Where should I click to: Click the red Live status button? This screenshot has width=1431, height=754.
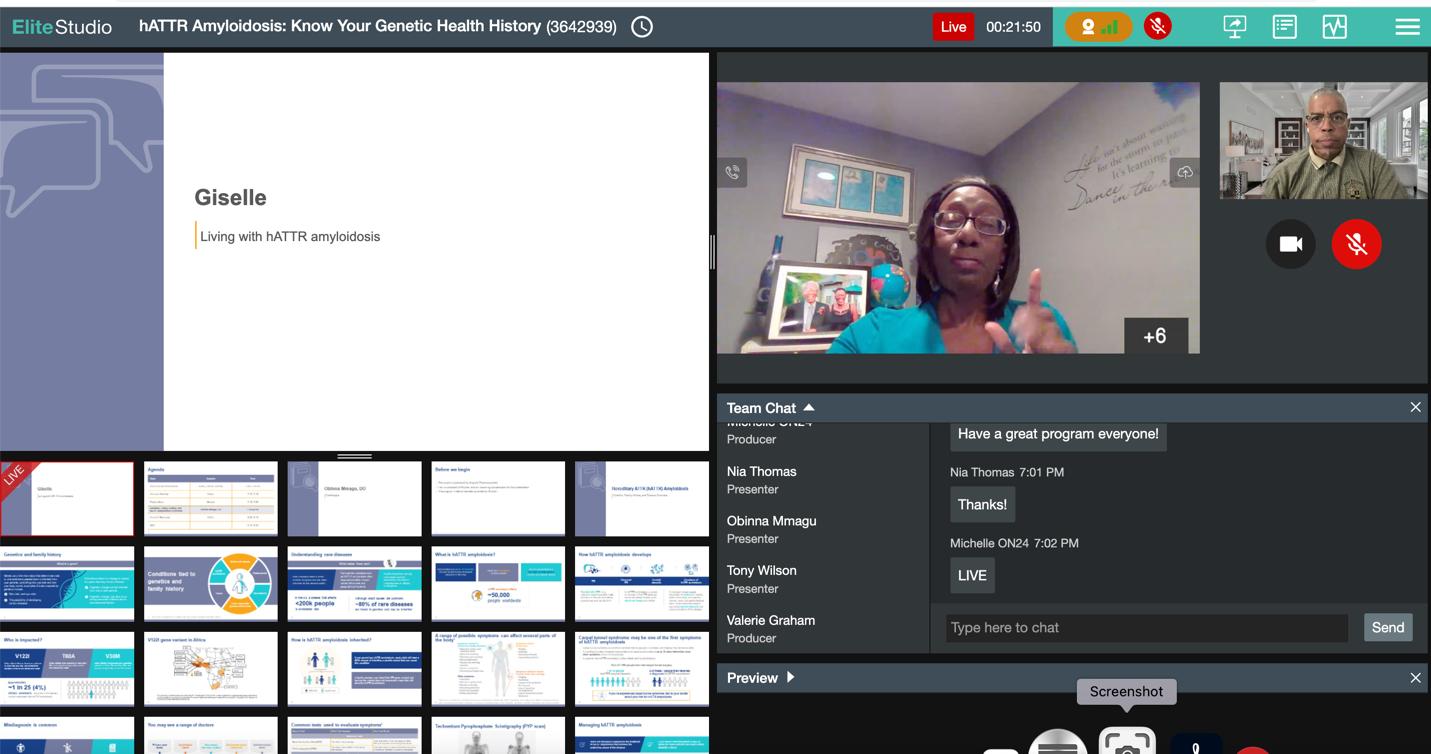(953, 27)
